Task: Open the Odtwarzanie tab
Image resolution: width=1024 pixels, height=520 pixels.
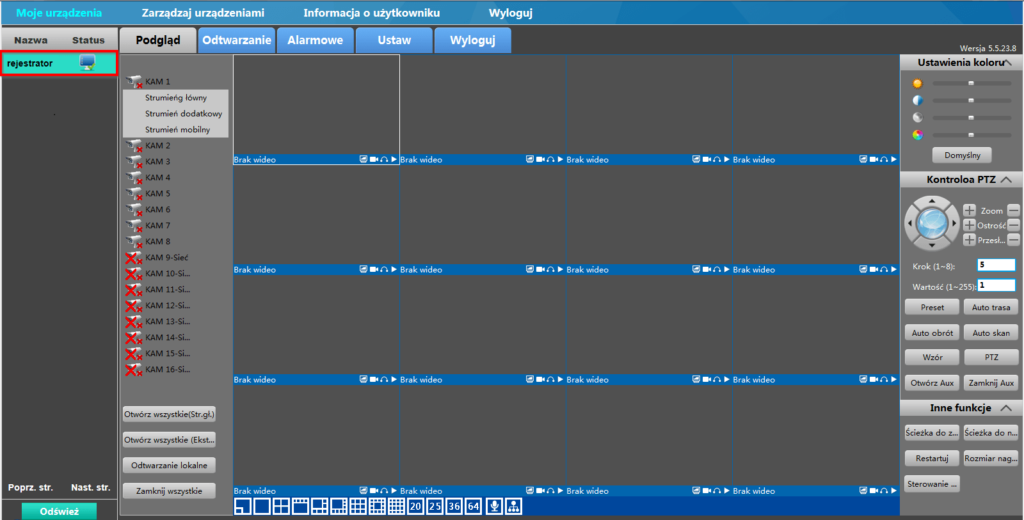Action: click(x=237, y=40)
